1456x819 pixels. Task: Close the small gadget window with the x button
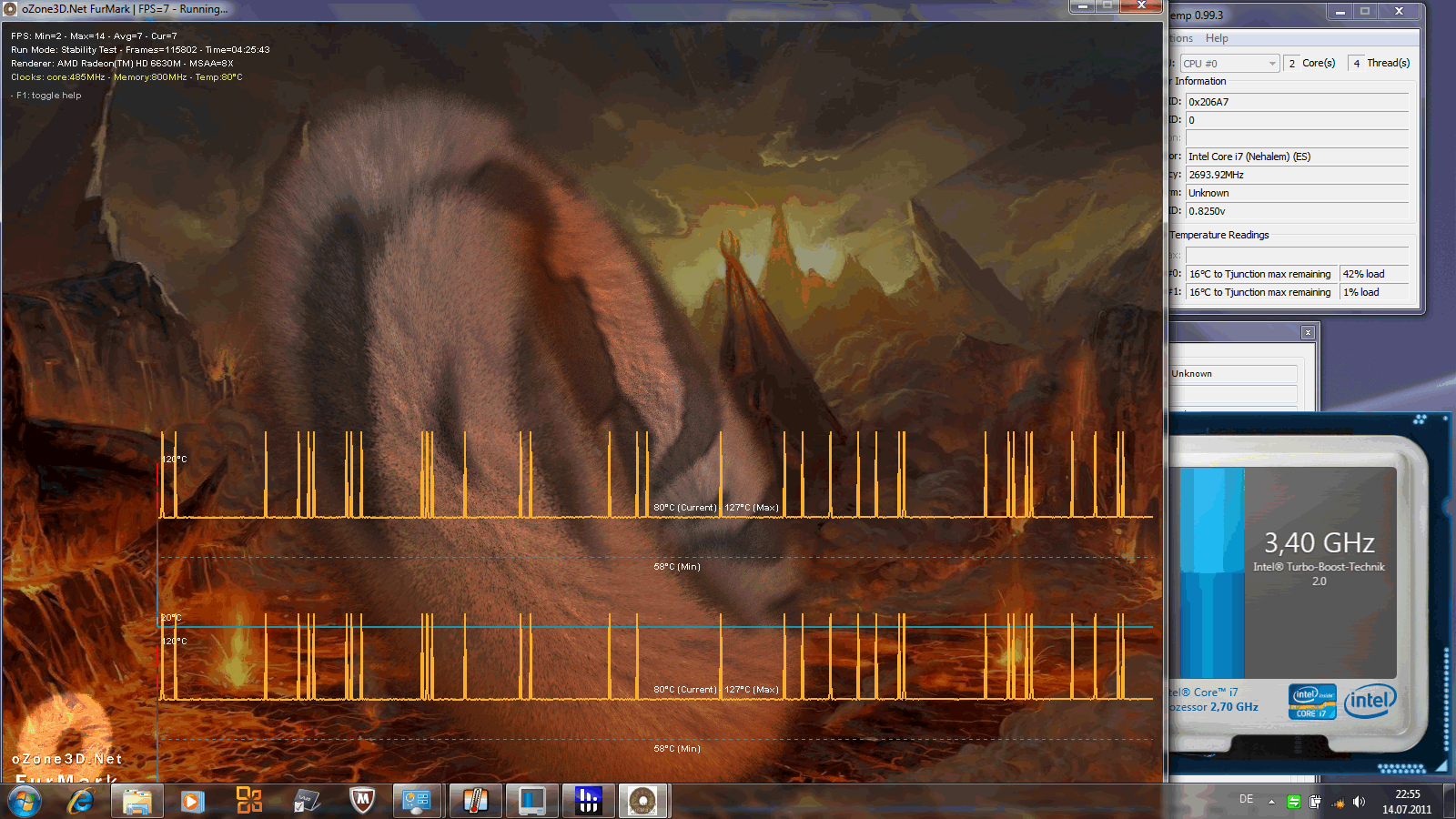[1308, 332]
